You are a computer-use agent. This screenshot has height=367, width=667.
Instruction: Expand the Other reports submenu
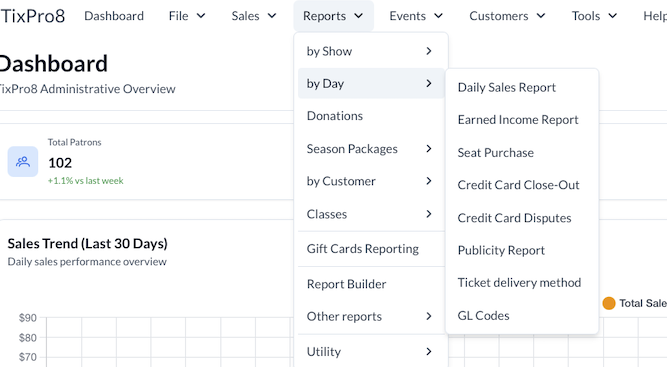pos(371,316)
